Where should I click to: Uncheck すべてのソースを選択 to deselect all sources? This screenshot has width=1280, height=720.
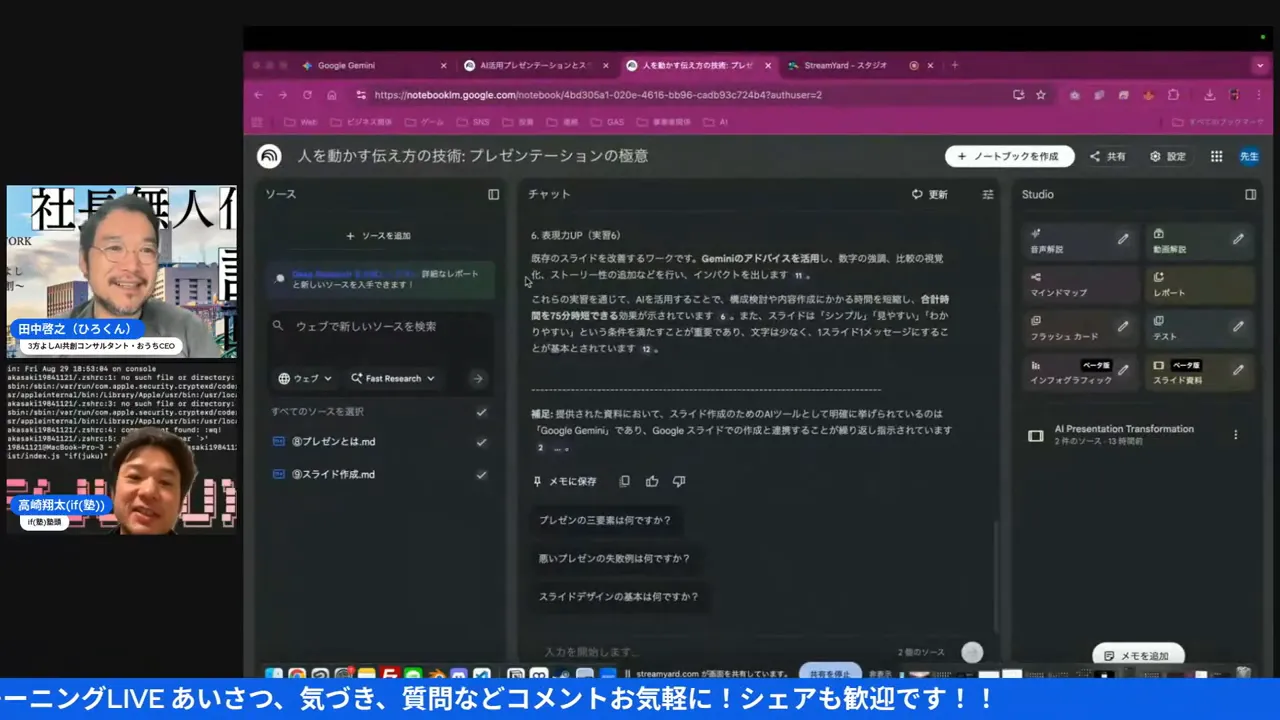481,411
